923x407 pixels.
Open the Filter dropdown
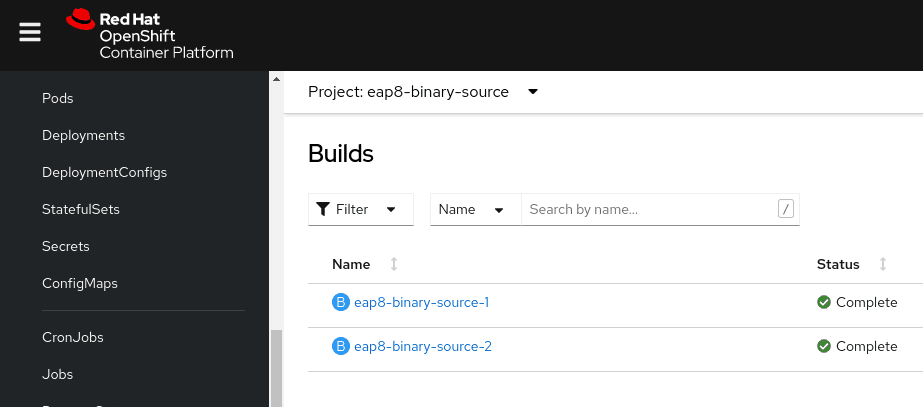360,209
